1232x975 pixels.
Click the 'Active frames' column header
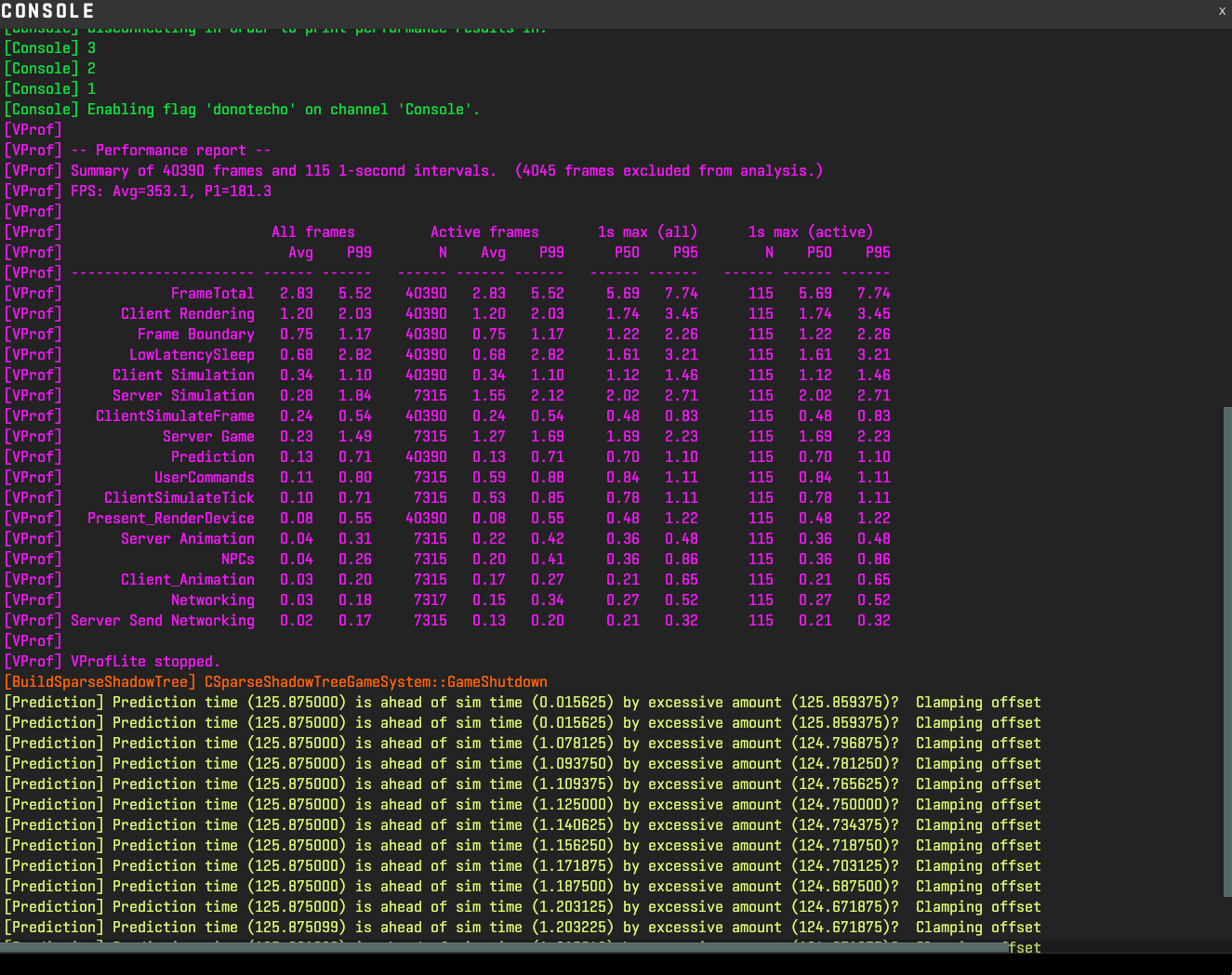coord(484,232)
